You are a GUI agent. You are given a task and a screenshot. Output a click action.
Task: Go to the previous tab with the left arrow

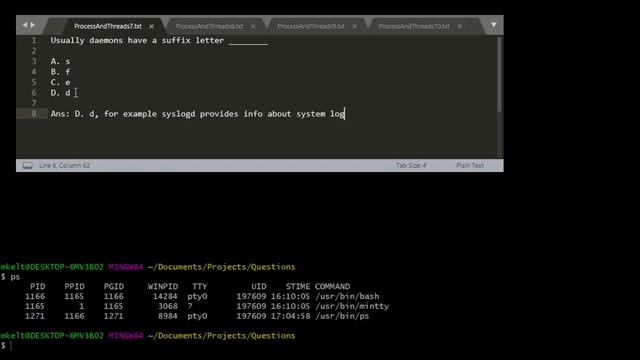[x=24, y=25]
